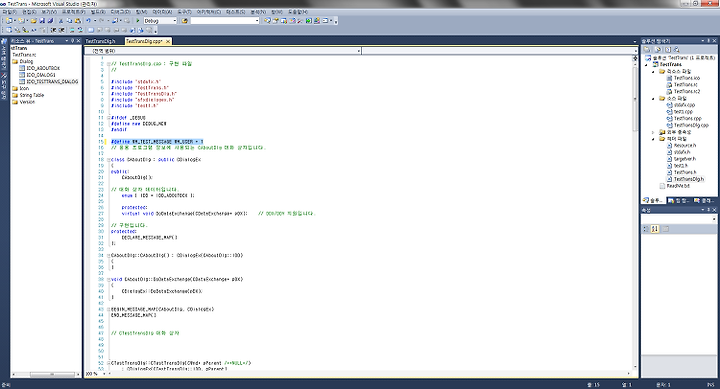Select the TestTransDlg.cpp editor tab
The image size is (720, 389).
coord(144,41)
